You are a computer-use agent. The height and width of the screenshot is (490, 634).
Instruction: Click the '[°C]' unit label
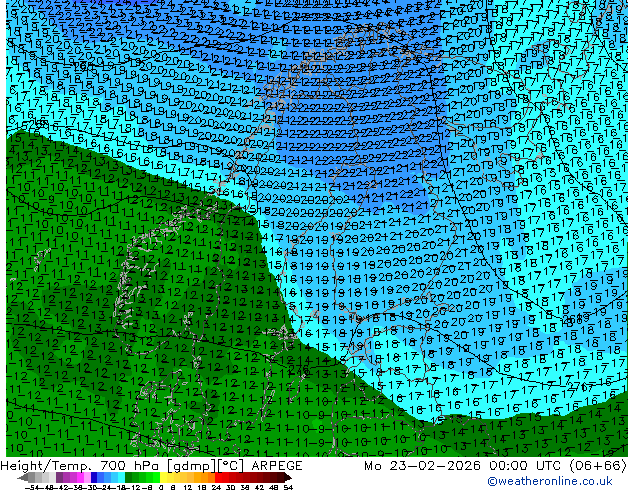[x=231, y=466]
